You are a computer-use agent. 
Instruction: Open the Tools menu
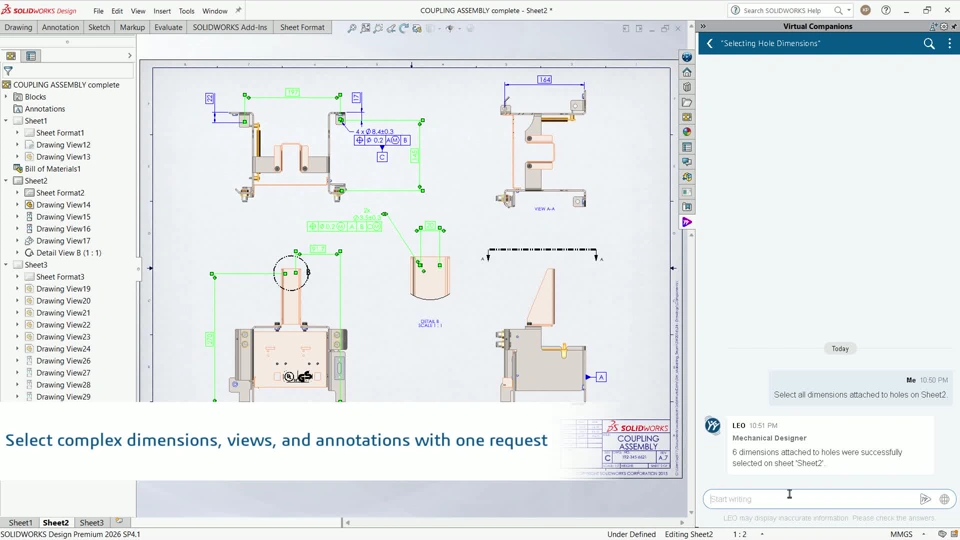[186, 11]
